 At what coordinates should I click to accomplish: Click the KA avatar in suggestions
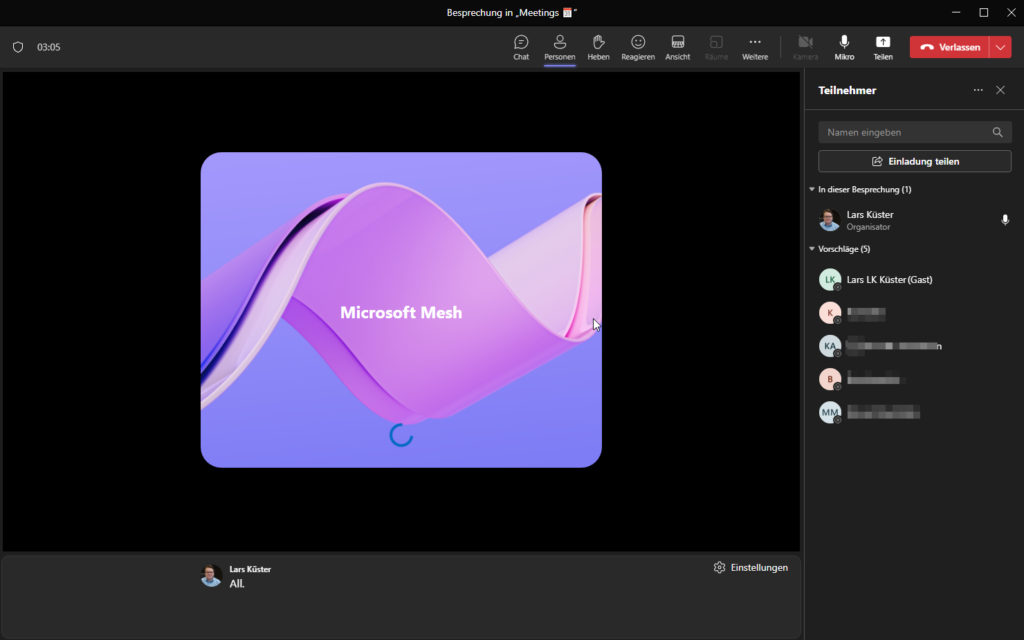(x=830, y=346)
